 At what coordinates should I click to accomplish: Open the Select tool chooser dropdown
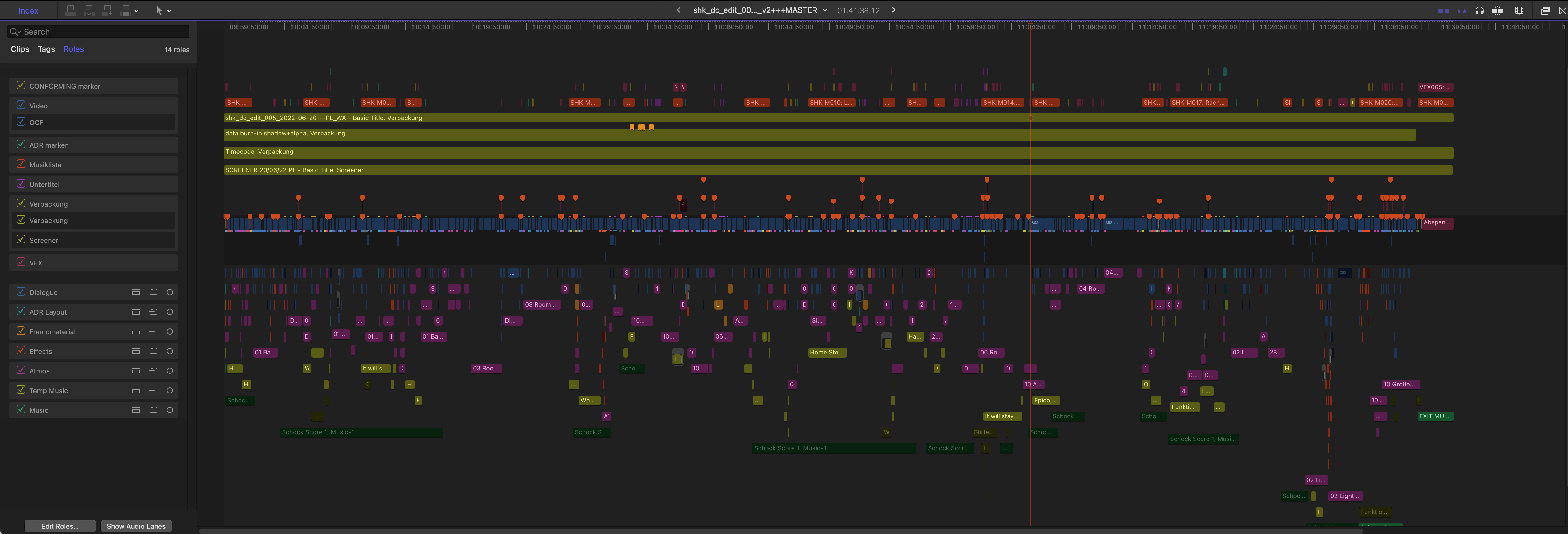tap(169, 10)
